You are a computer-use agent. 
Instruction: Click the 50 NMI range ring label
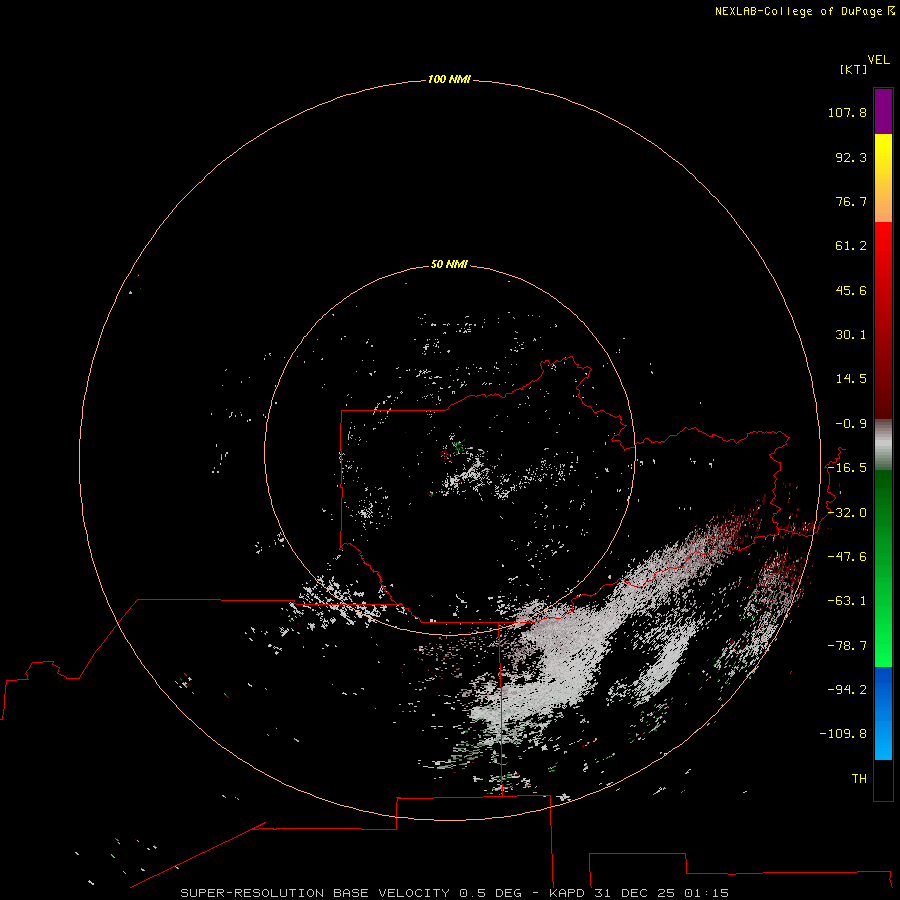coord(449,264)
